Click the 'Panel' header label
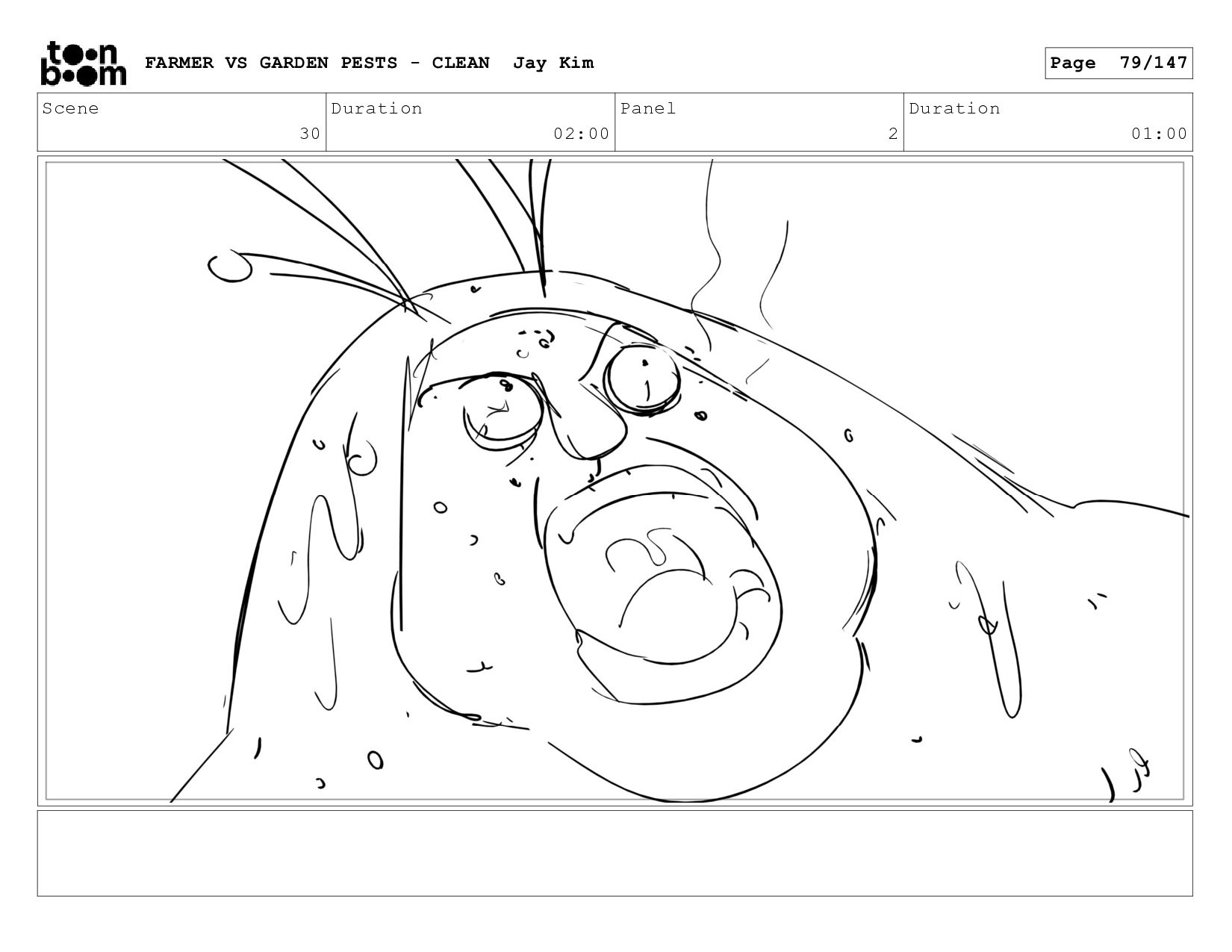 [648, 108]
